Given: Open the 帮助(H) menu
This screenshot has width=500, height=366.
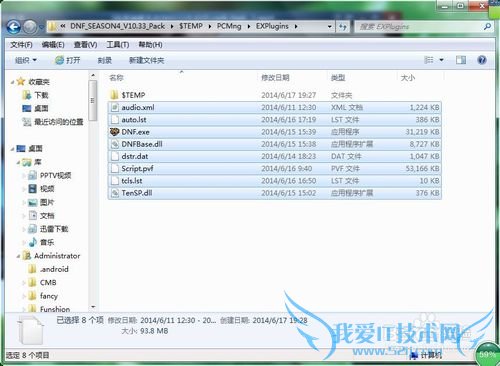Looking at the screenshot, I should 150,45.
